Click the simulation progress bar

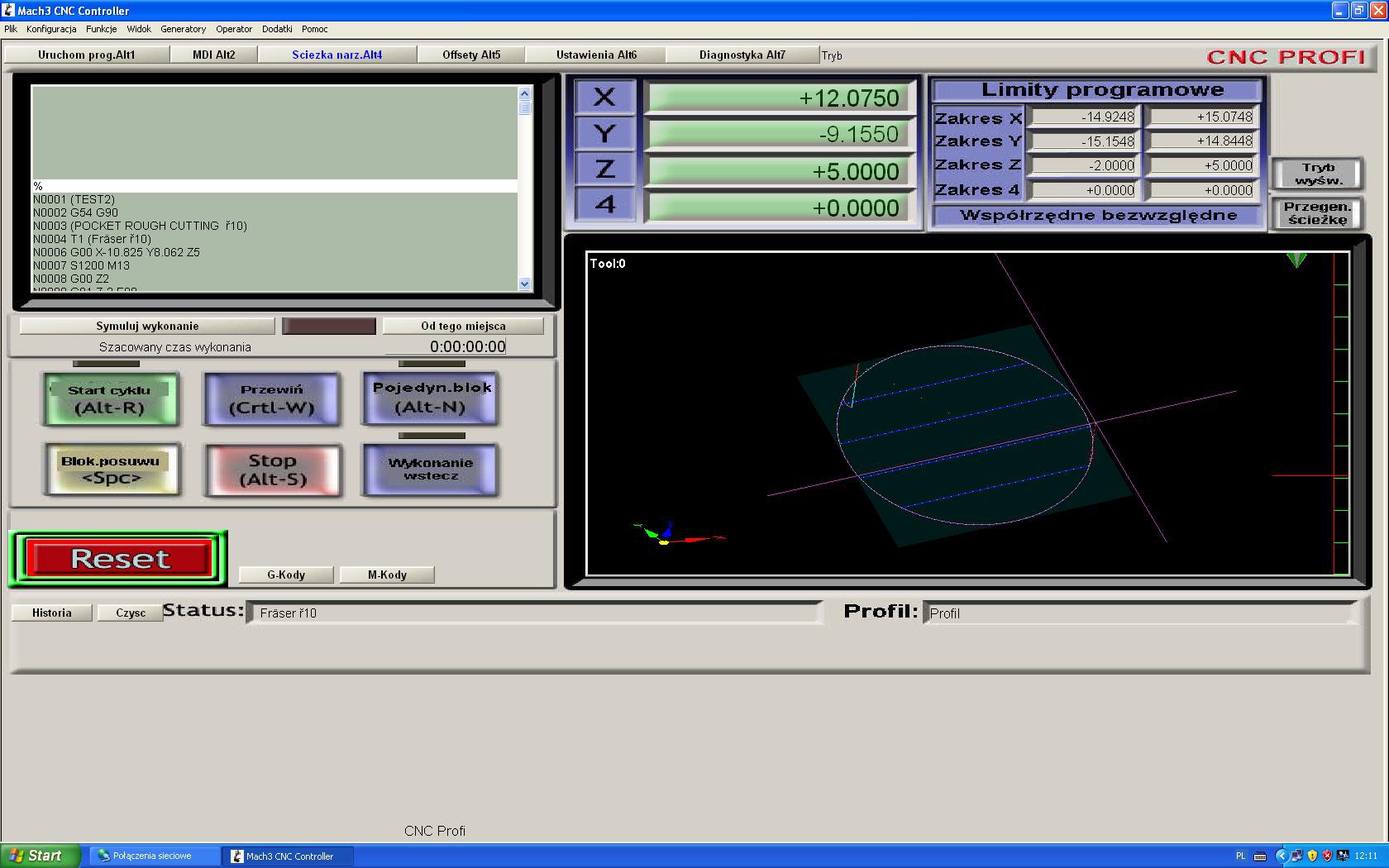click(329, 326)
